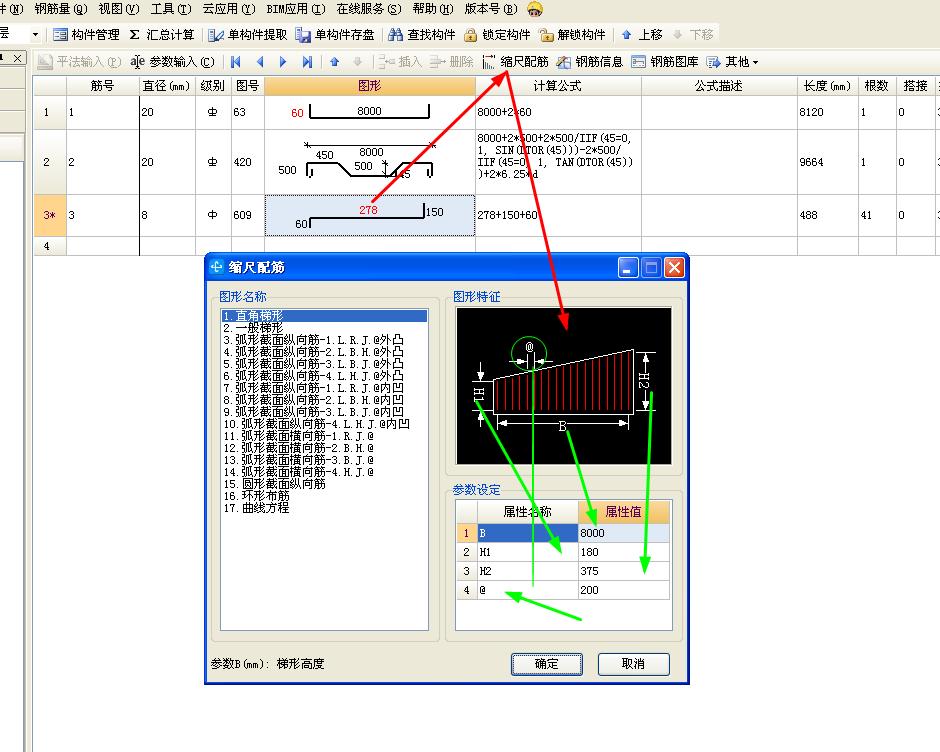This screenshot has height=752, width=940.
Task: Open 查找构件 binoculars search
Action: point(421,35)
